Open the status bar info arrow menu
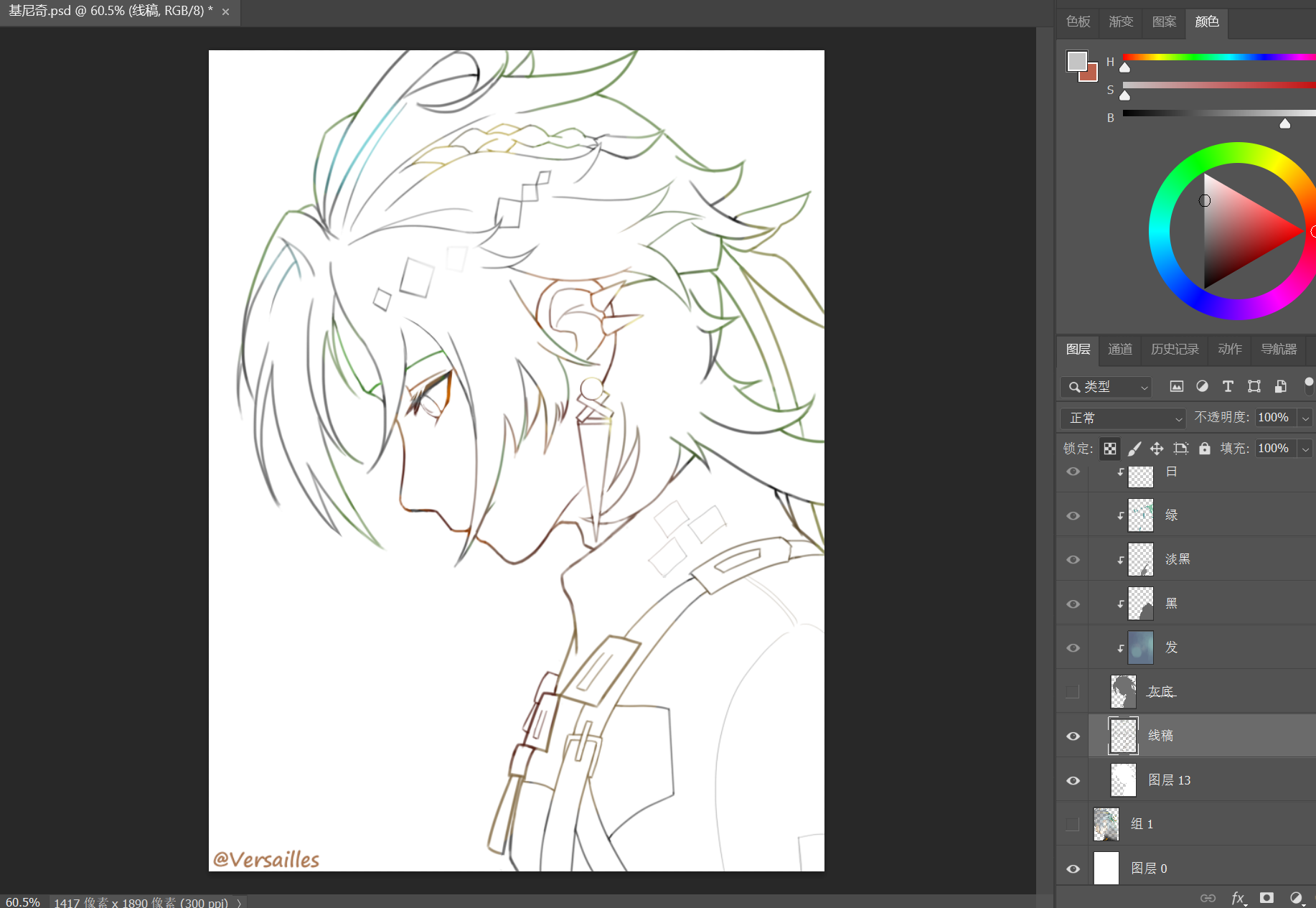 pos(240,903)
